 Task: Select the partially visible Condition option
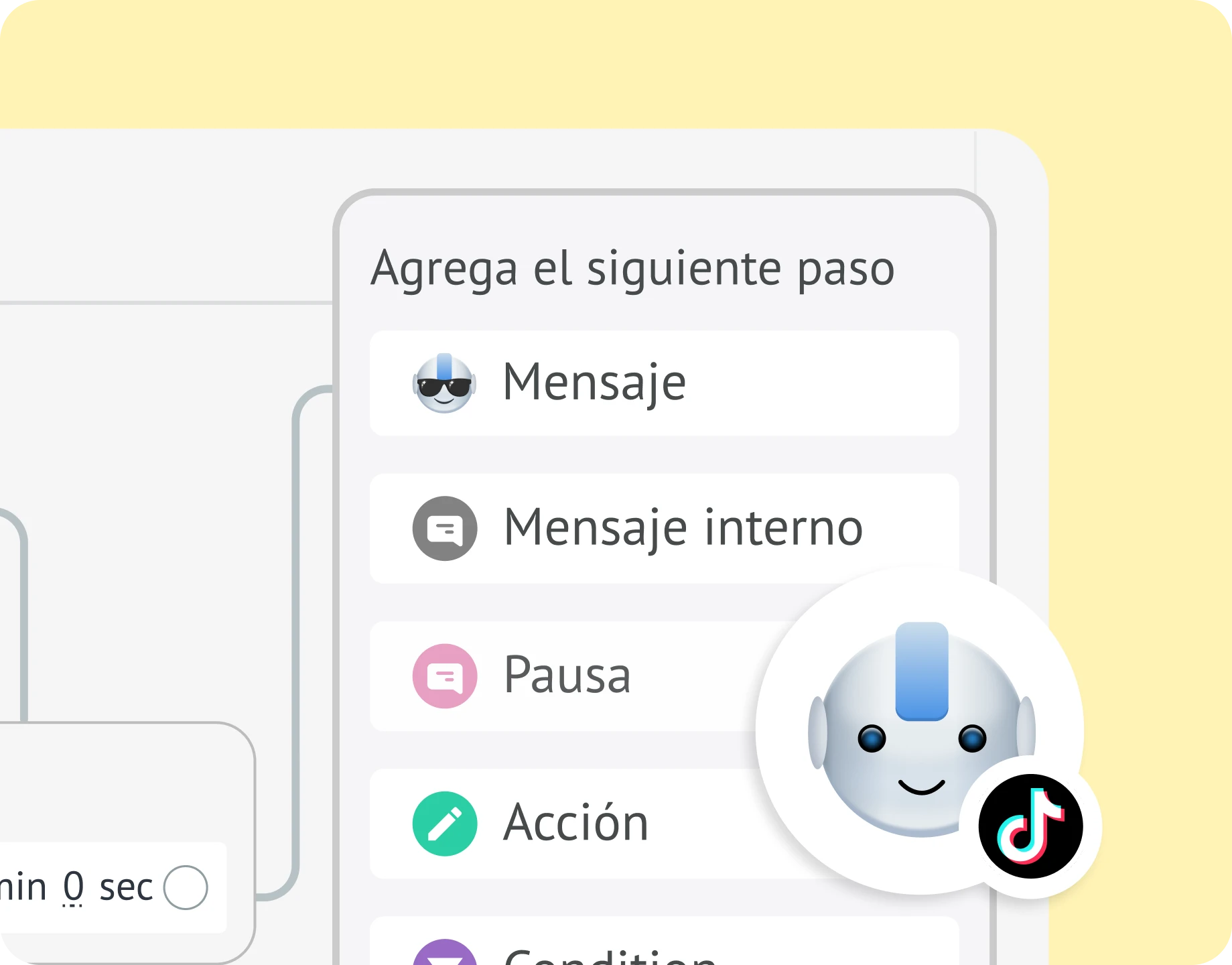point(664,941)
